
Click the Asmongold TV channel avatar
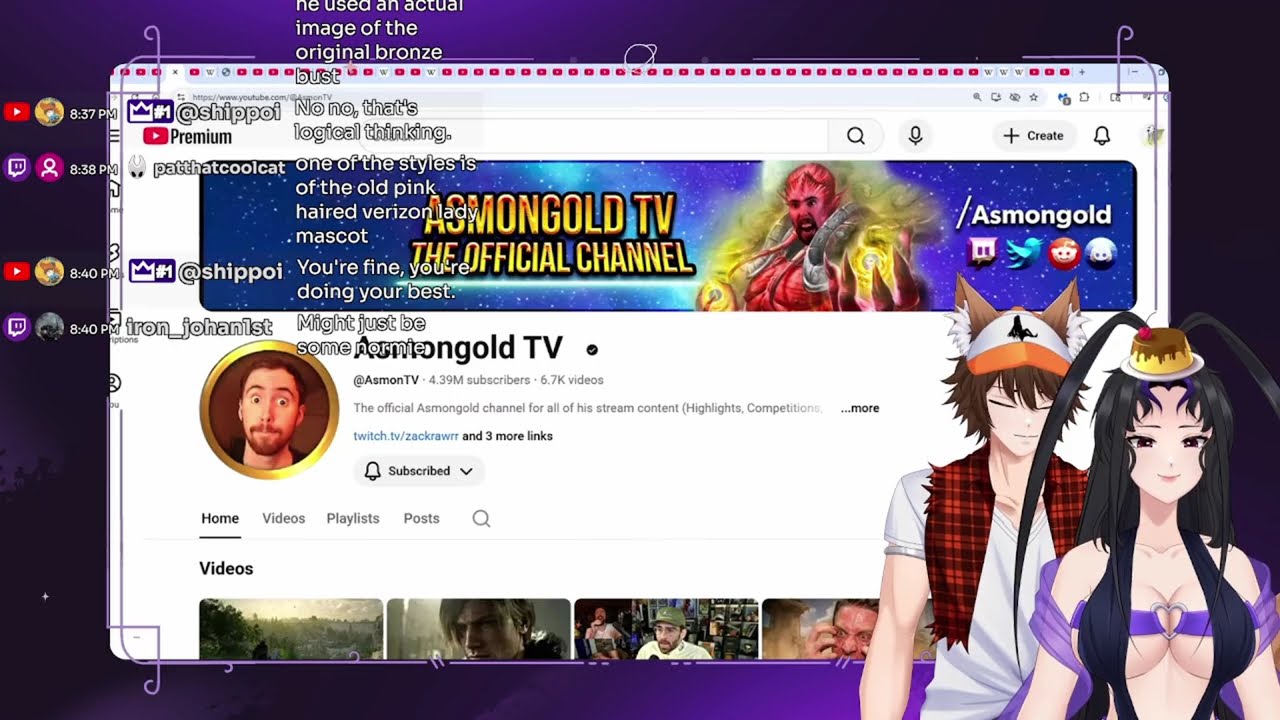coord(269,410)
